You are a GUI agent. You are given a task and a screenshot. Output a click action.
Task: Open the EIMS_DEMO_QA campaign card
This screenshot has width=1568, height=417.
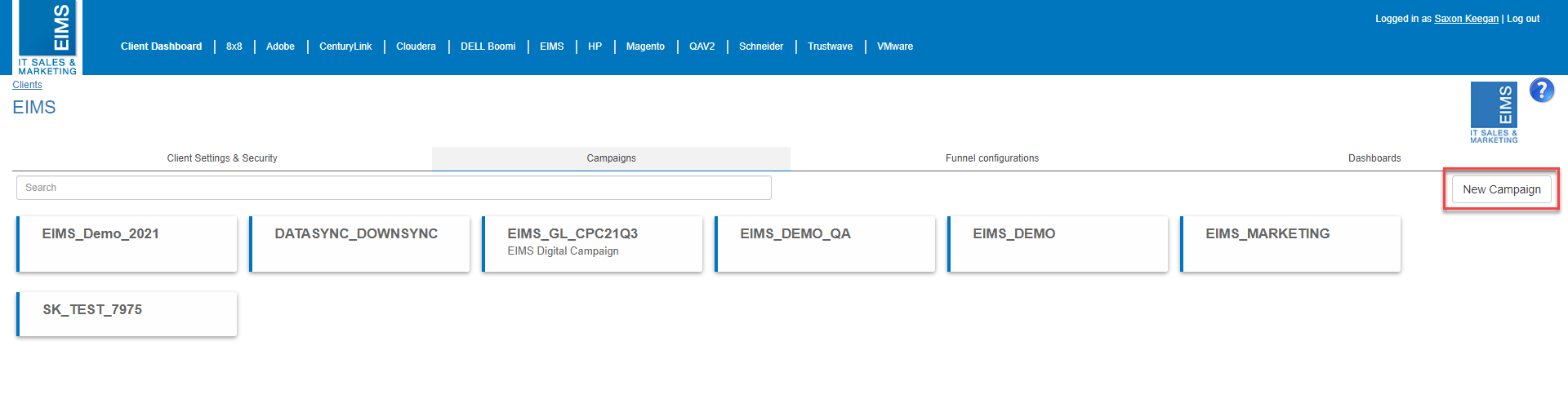click(825, 244)
